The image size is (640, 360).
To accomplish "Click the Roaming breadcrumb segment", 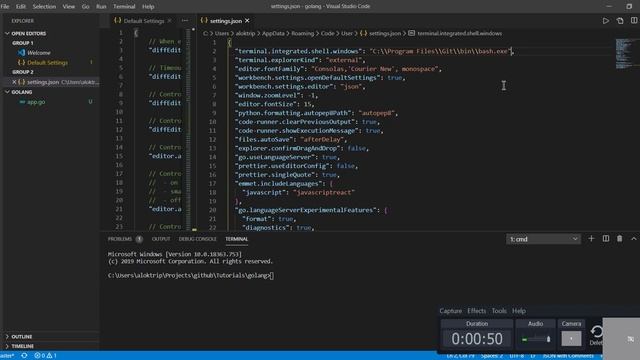I will (302, 33).
